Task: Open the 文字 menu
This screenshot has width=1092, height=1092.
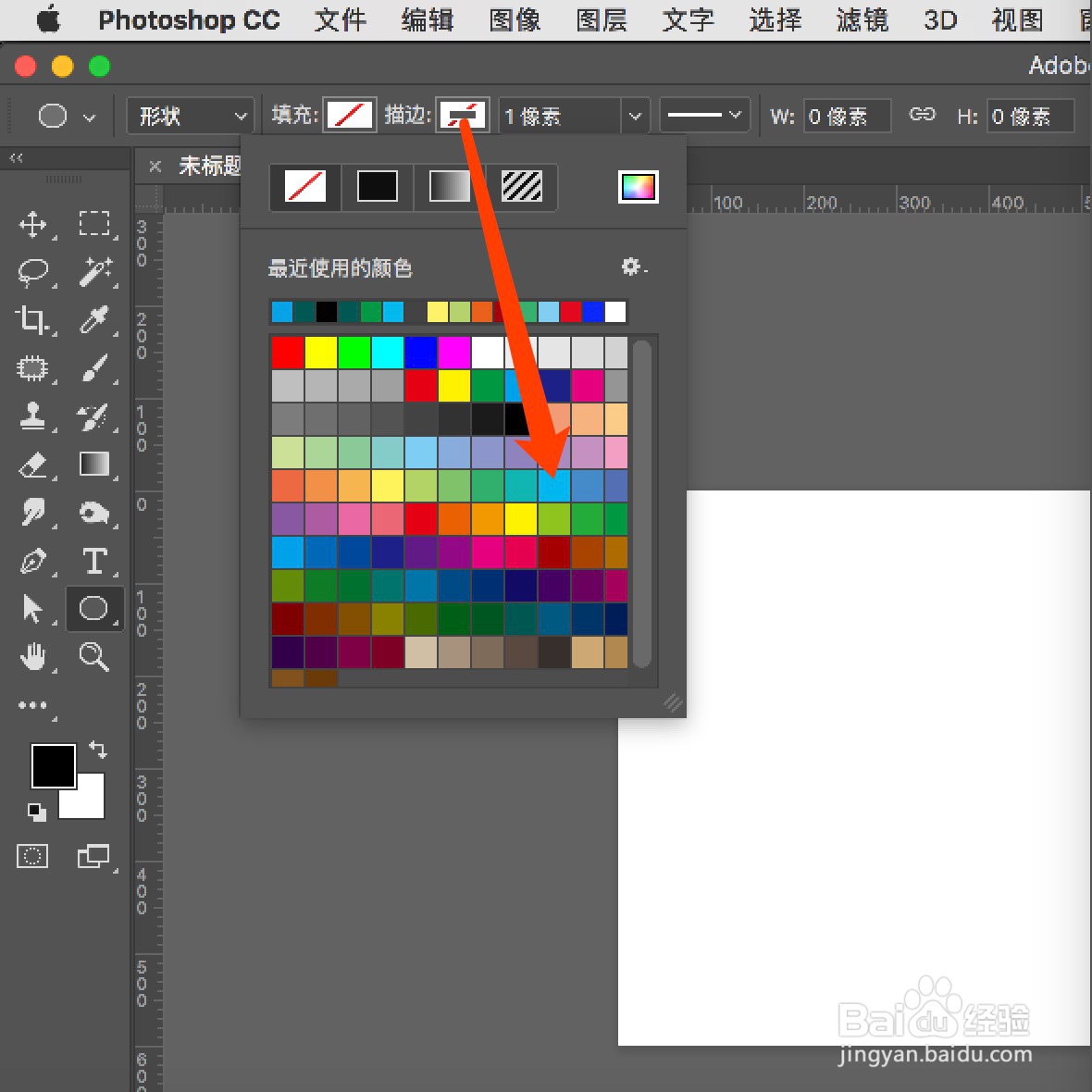Action: [689, 20]
